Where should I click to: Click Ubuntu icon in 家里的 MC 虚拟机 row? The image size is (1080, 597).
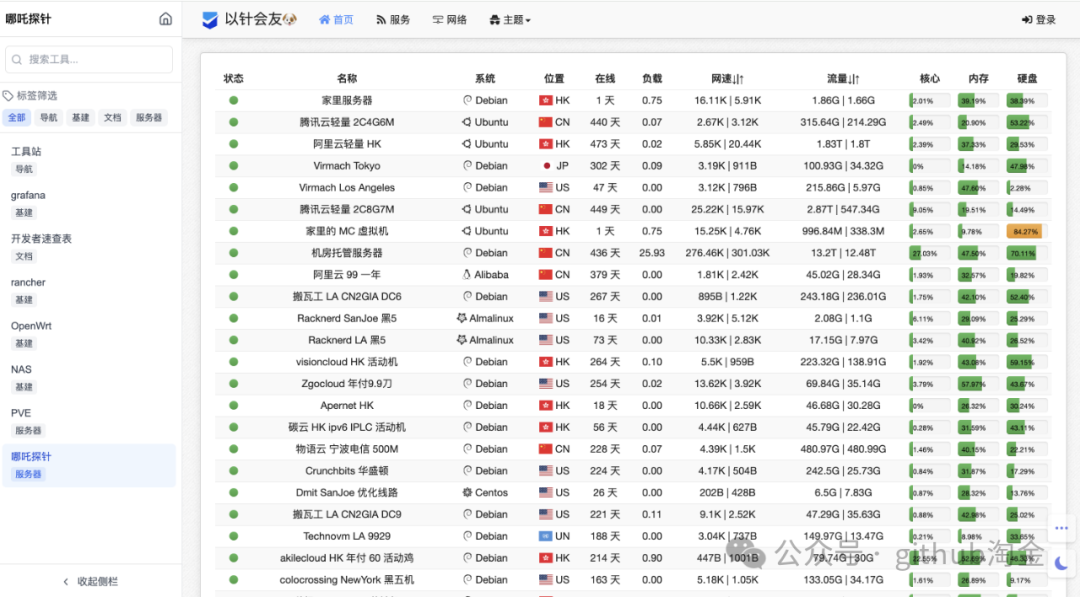pos(466,231)
